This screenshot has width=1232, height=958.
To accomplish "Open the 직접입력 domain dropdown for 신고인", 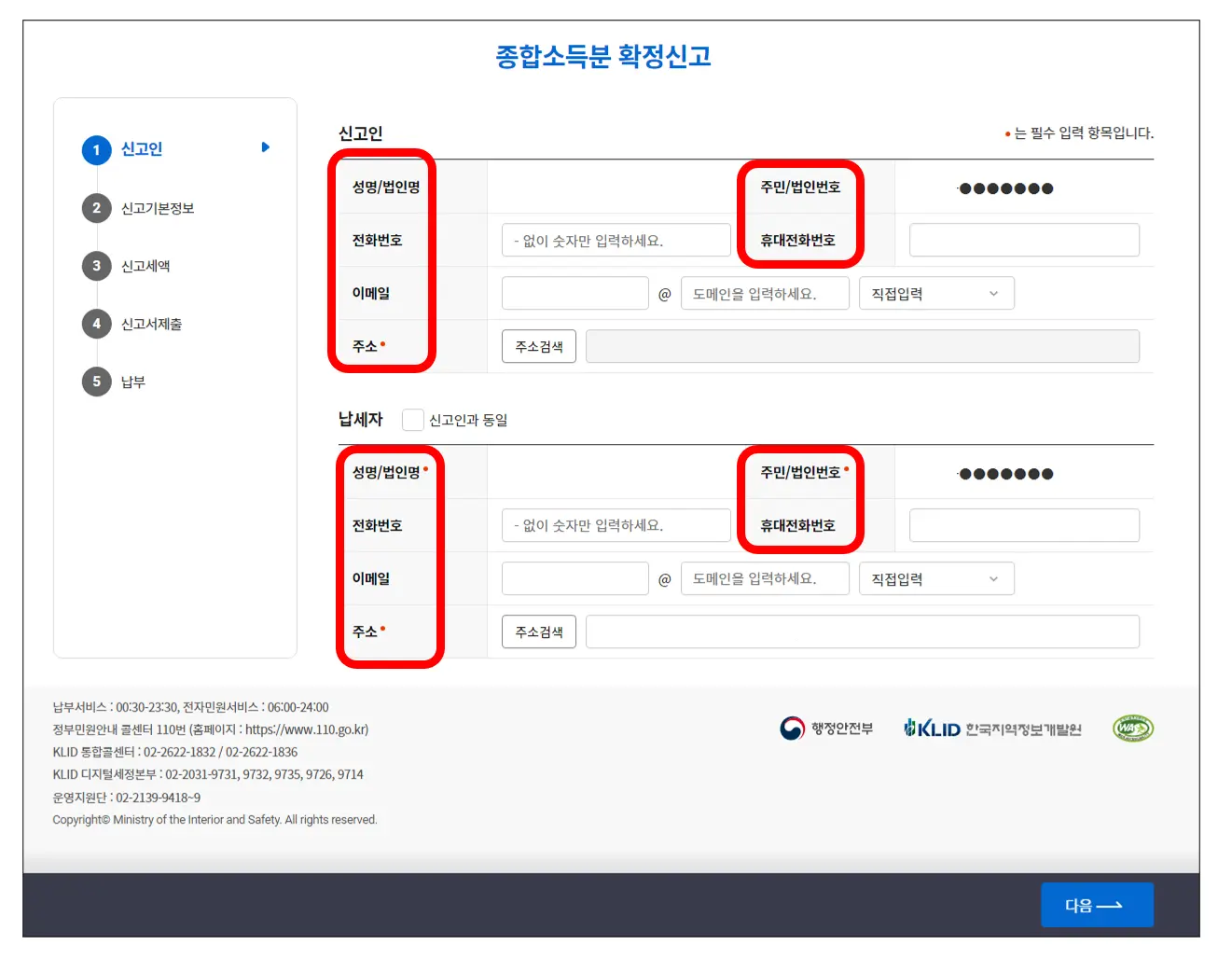I will [x=935, y=293].
